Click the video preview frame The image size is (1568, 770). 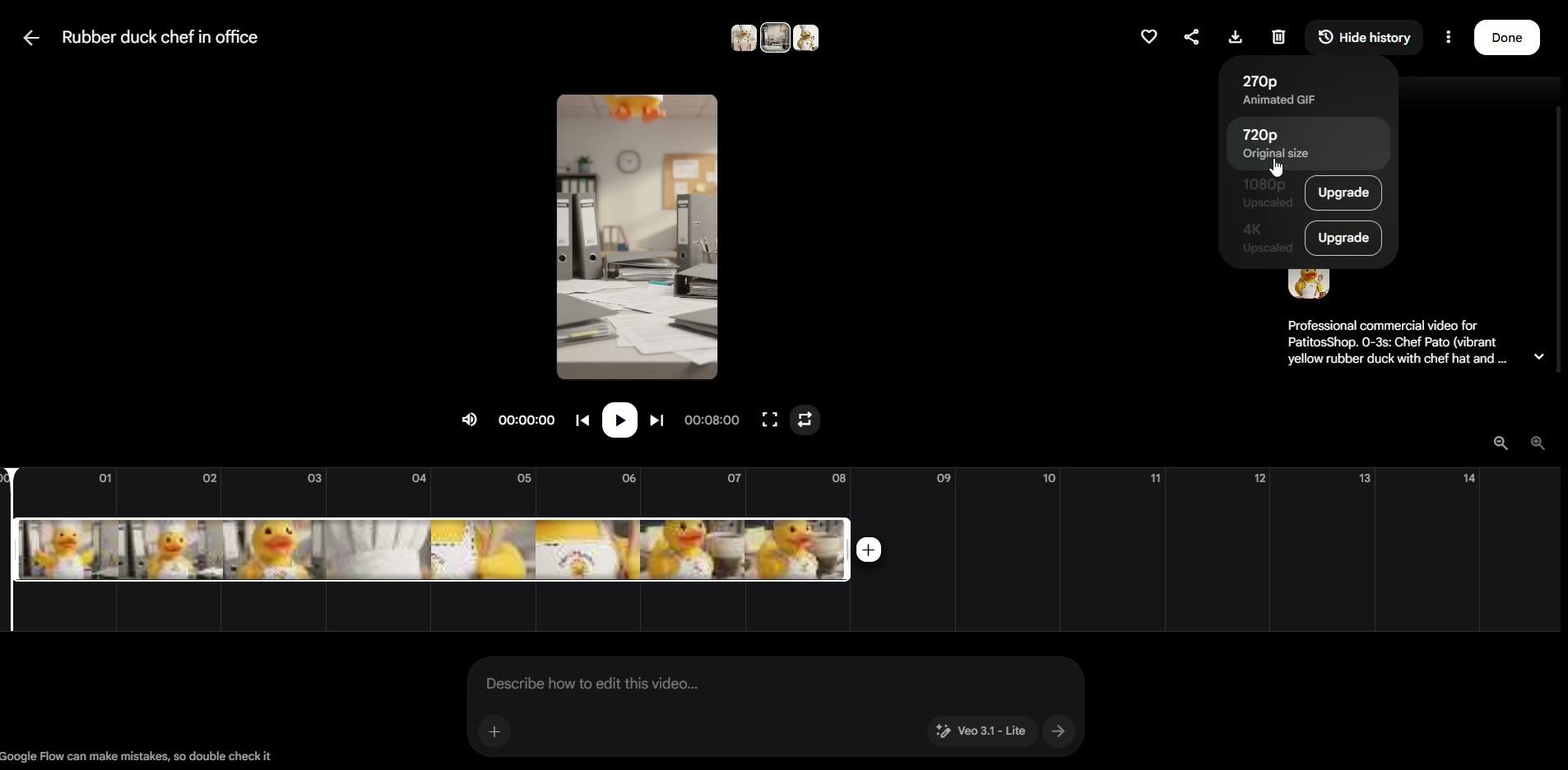(637, 237)
